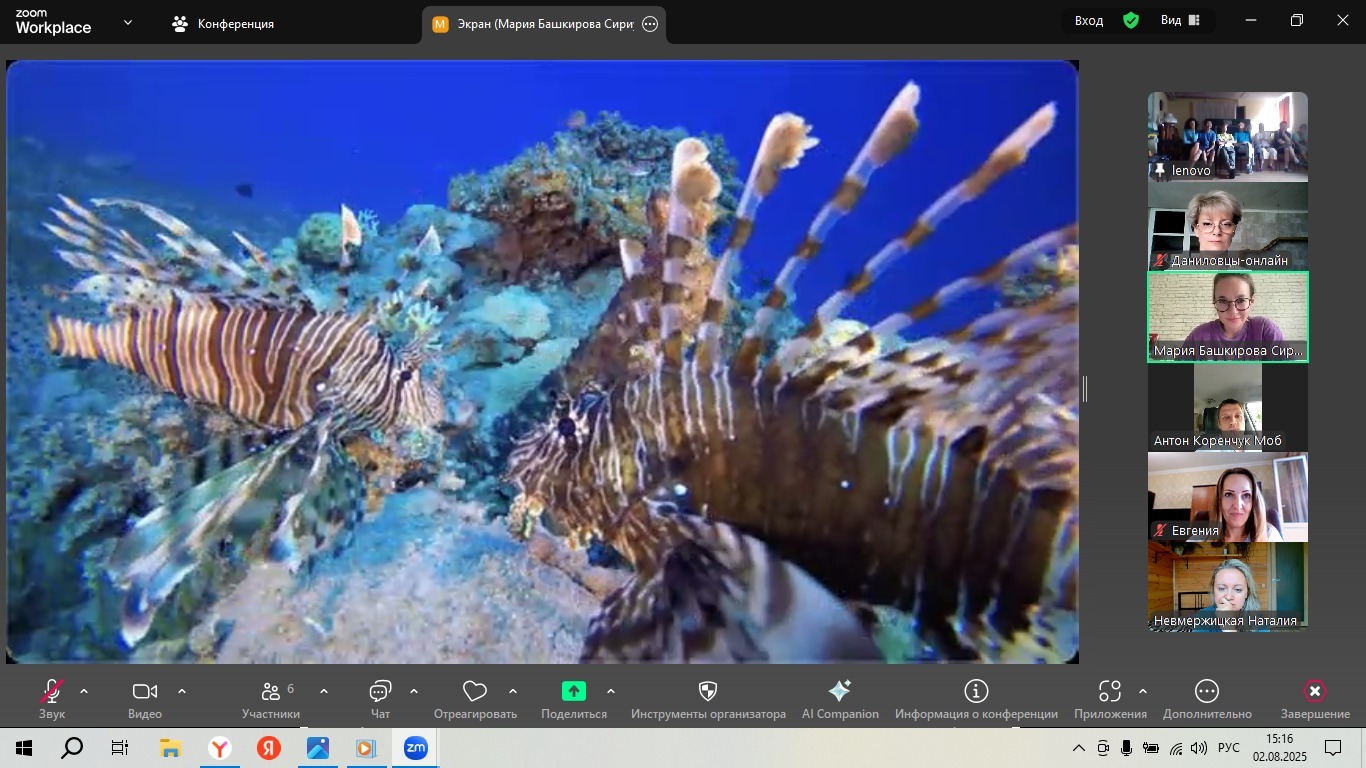Switch to the Конференция tab
Screen dimensions: 1366x768
click(x=223, y=23)
